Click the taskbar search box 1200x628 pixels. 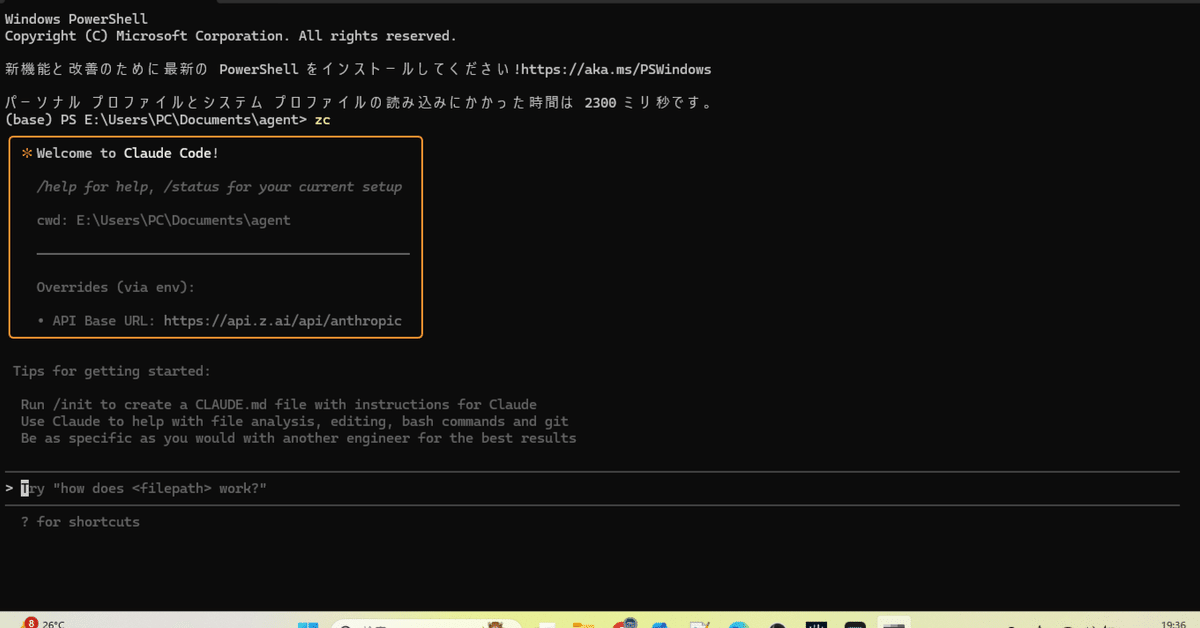[x=425, y=622]
